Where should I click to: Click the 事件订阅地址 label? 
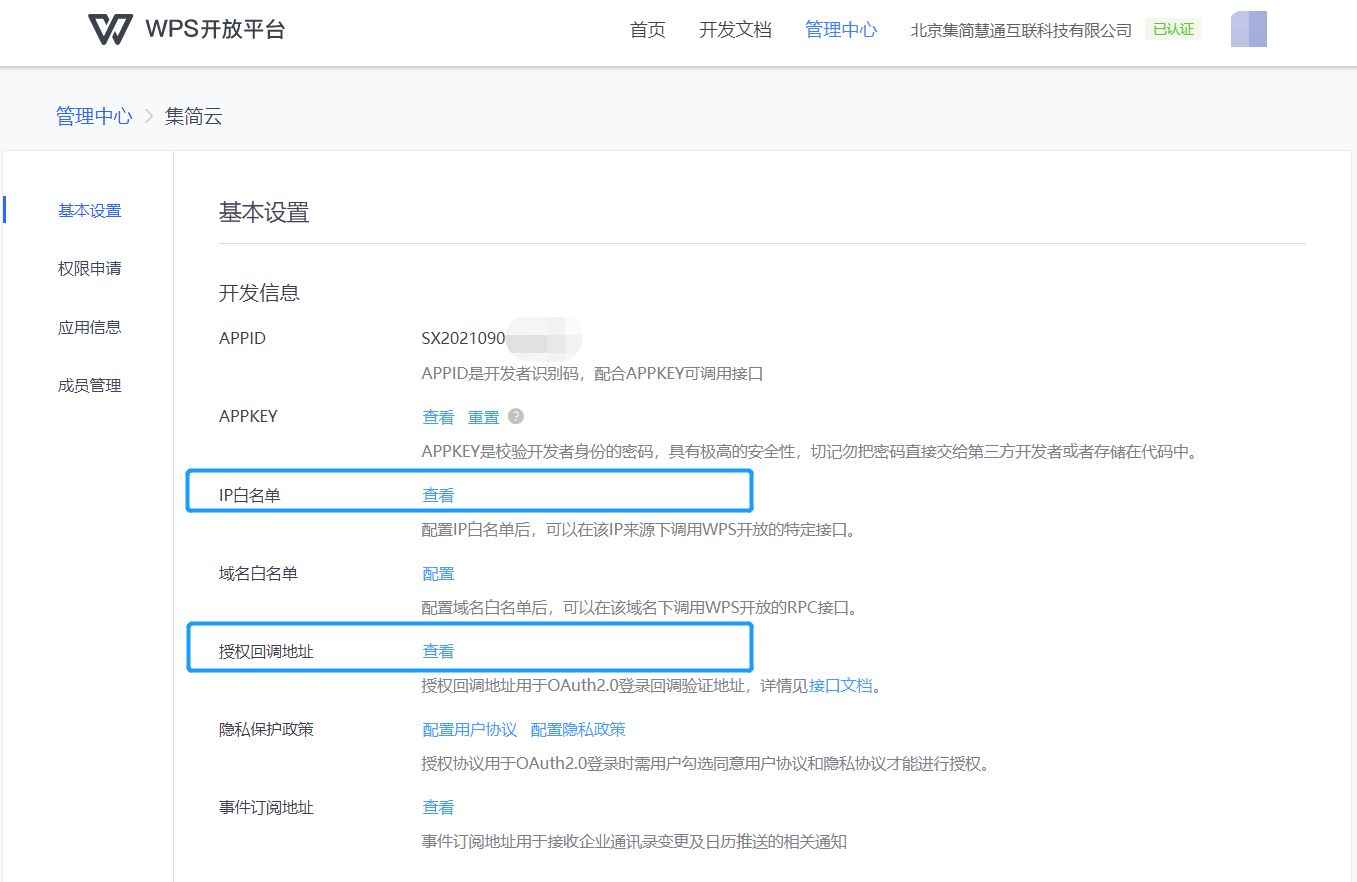pyautogui.click(x=266, y=807)
